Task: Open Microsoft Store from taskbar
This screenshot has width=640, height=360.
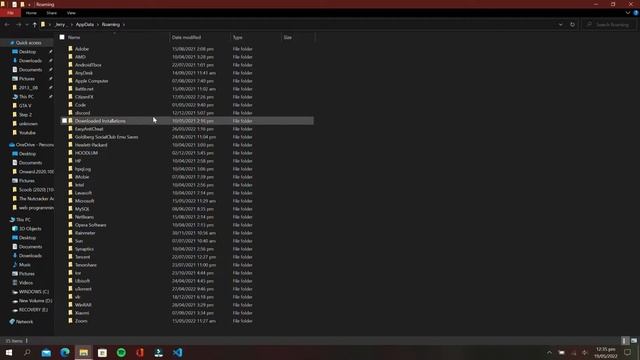Action: pos(102,352)
